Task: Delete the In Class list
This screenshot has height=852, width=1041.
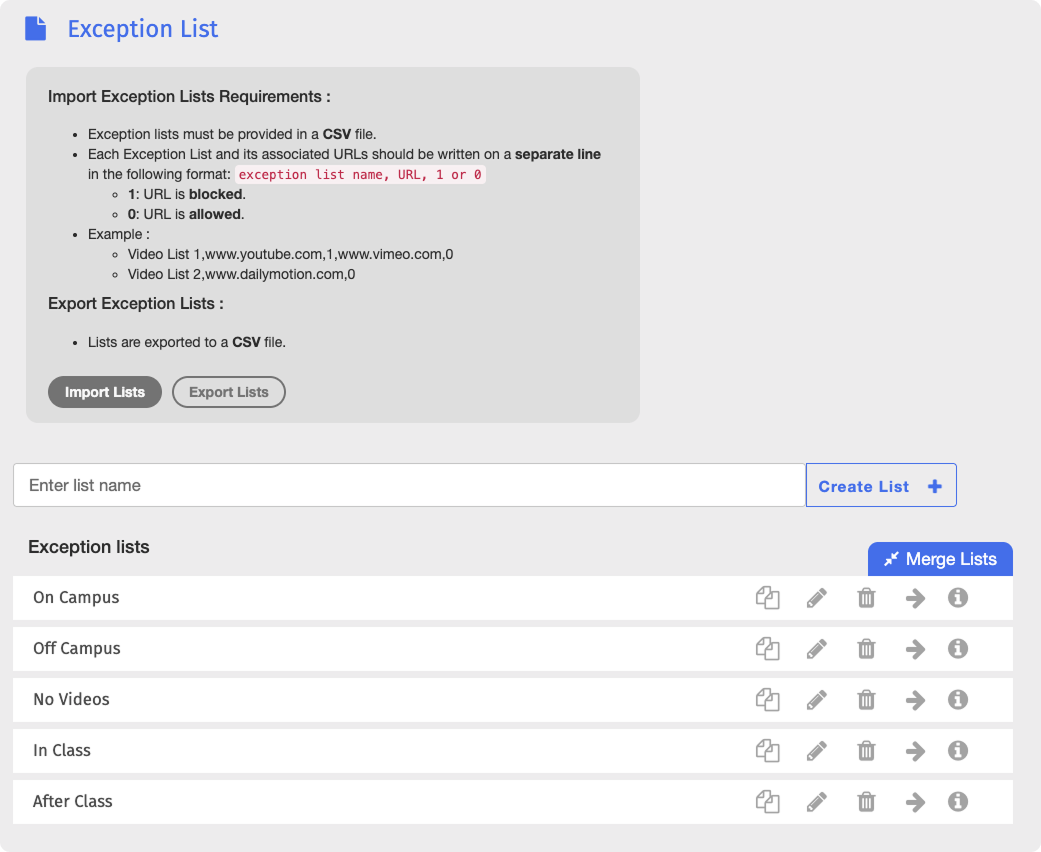Action: 866,750
